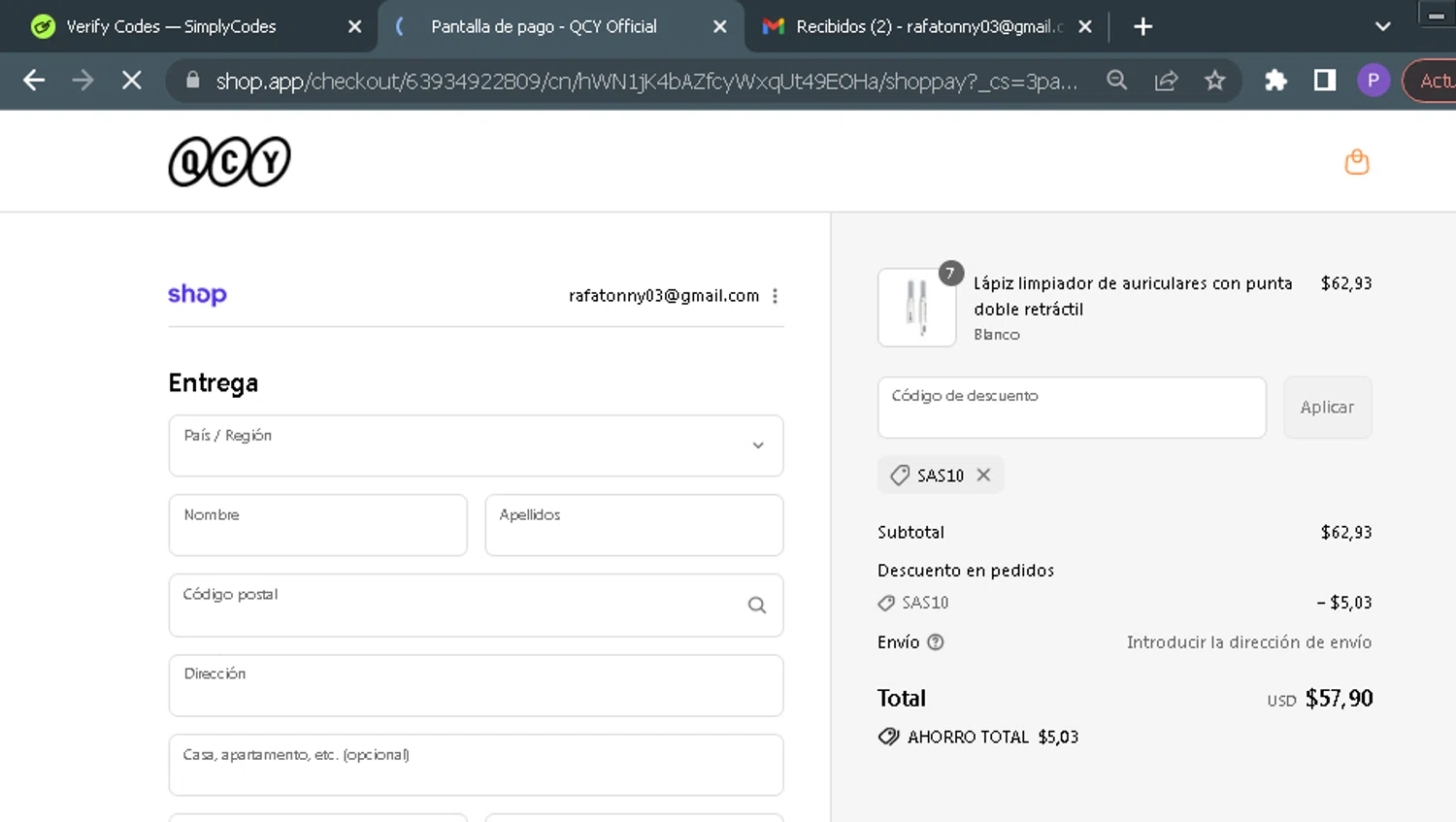Click the Entrega heading
This screenshot has width=1456, height=822.
coord(213,382)
